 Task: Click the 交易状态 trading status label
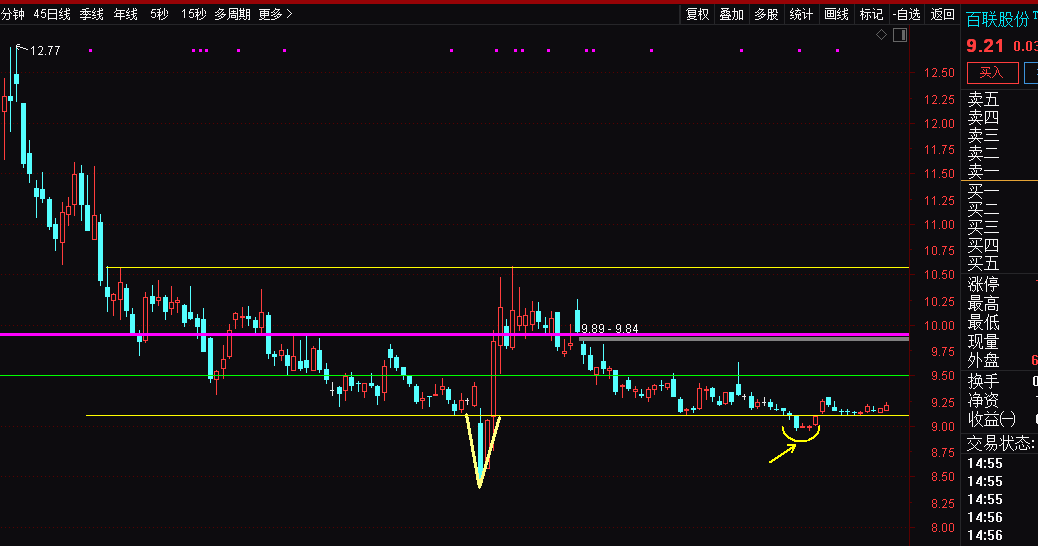coord(1000,443)
